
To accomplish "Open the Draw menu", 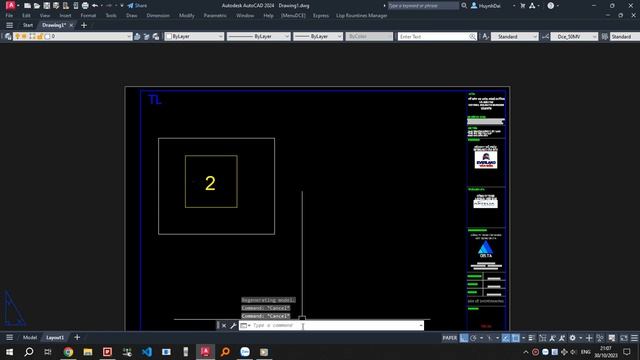I will [x=132, y=16].
